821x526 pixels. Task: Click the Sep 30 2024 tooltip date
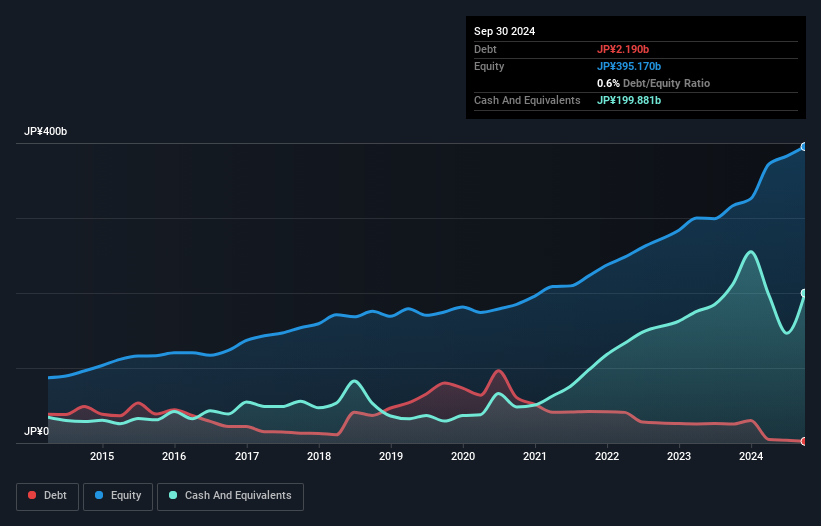[x=504, y=31]
